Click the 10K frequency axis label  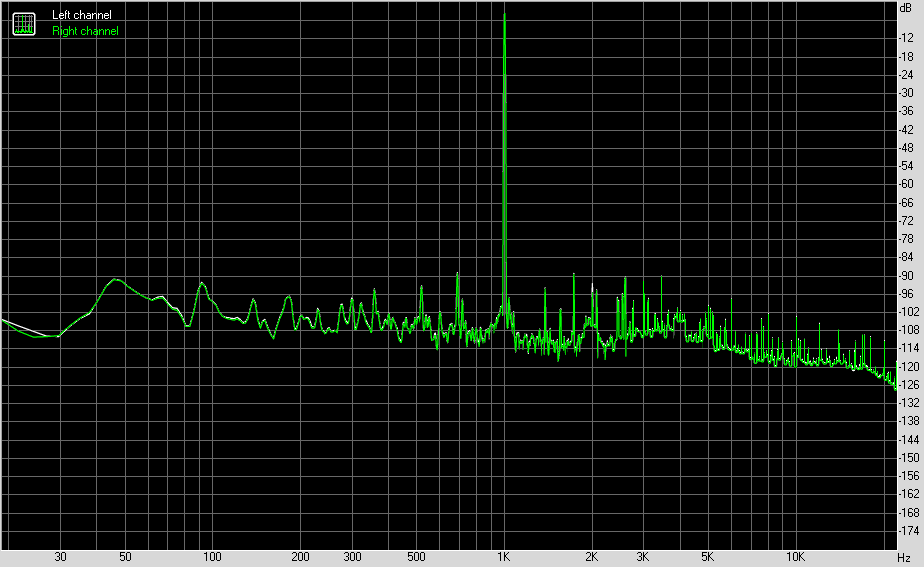795,556
